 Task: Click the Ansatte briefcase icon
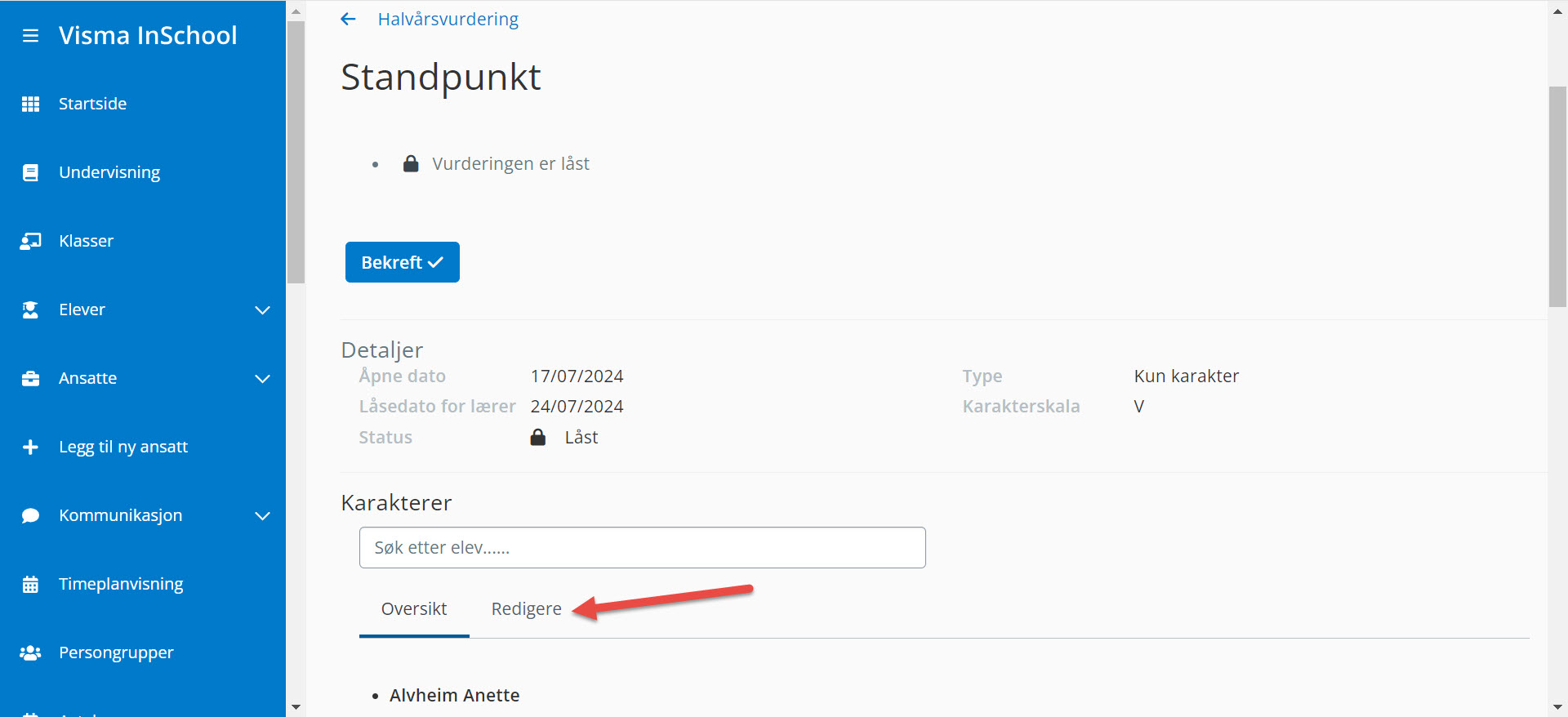click(30, 378)
